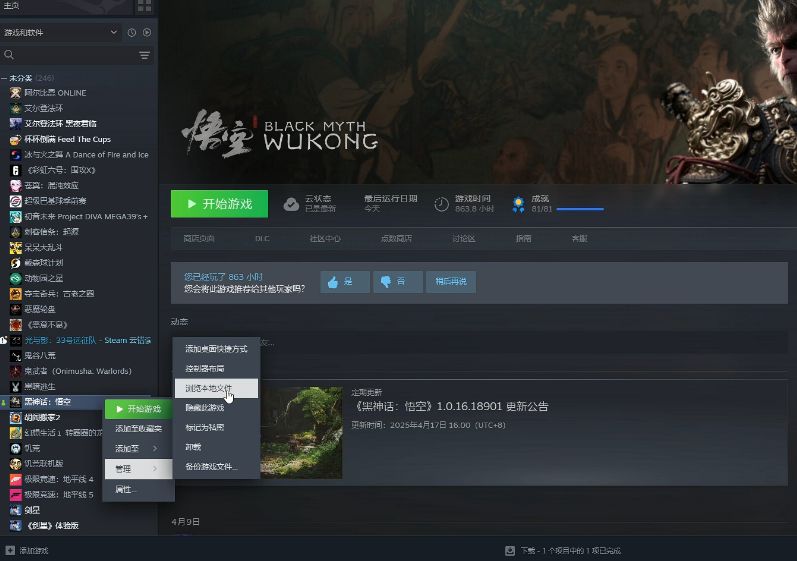Click the 呆呆大乱斗 game icon
797x561 pixels.
(16, 247)
